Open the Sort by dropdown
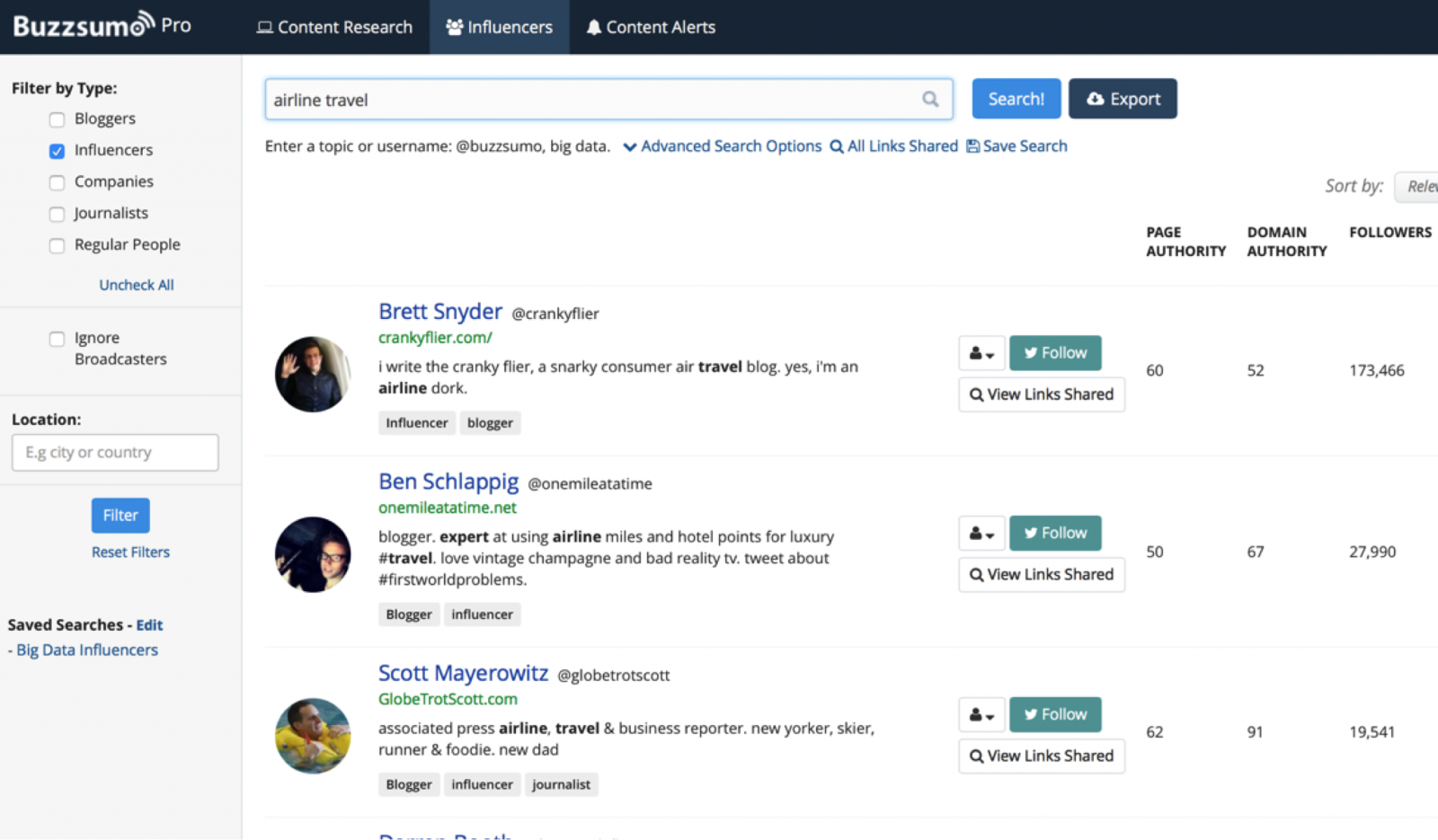This screenshot has height=840, width=1438. (x=1420, y=186)
